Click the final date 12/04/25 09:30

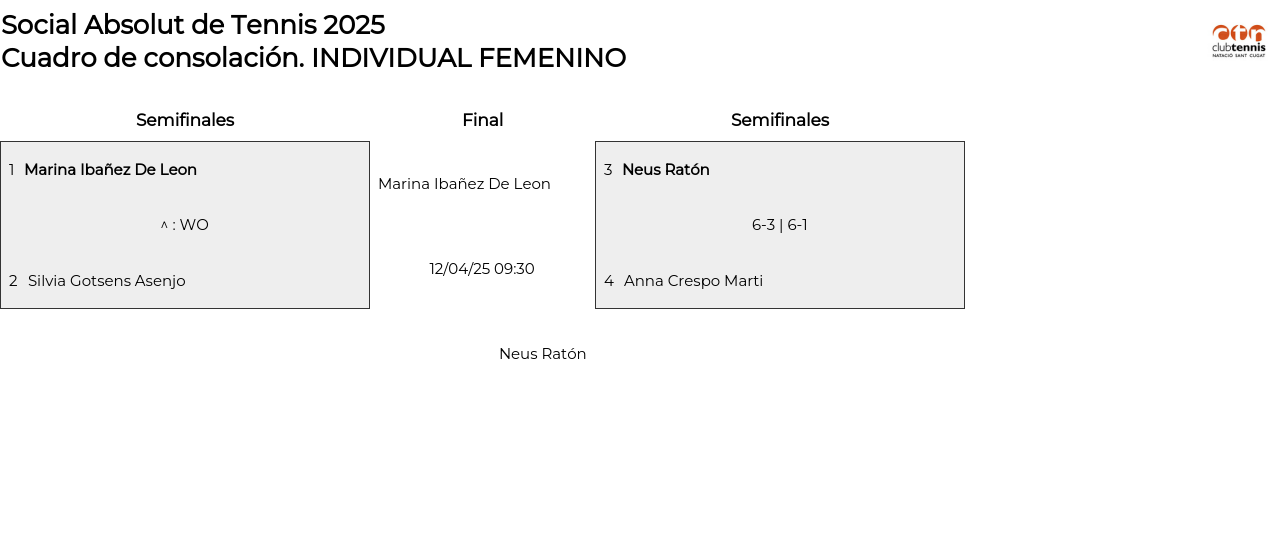482,269
